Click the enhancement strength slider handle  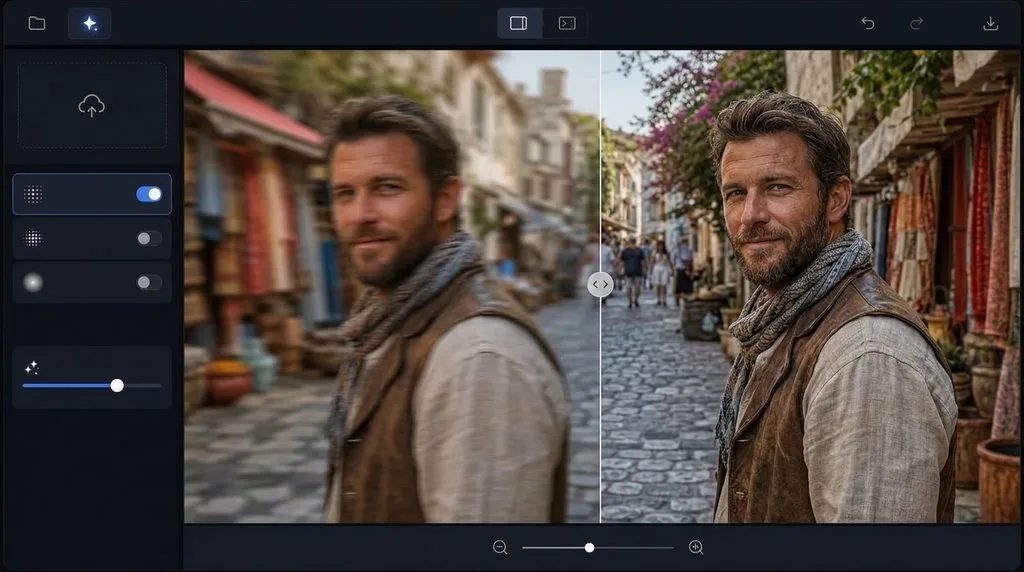[117, 385]
